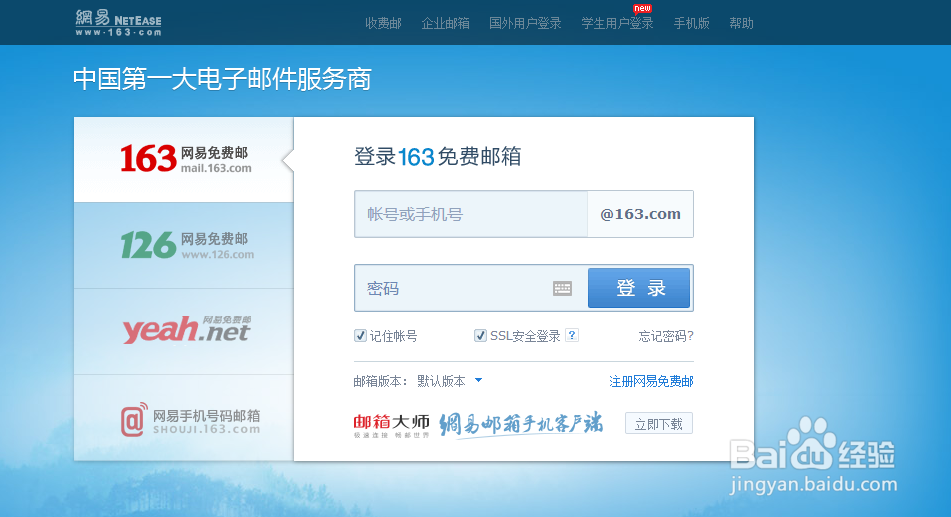Focus the 帐号或手机号 input field

[x=471, y=214]
